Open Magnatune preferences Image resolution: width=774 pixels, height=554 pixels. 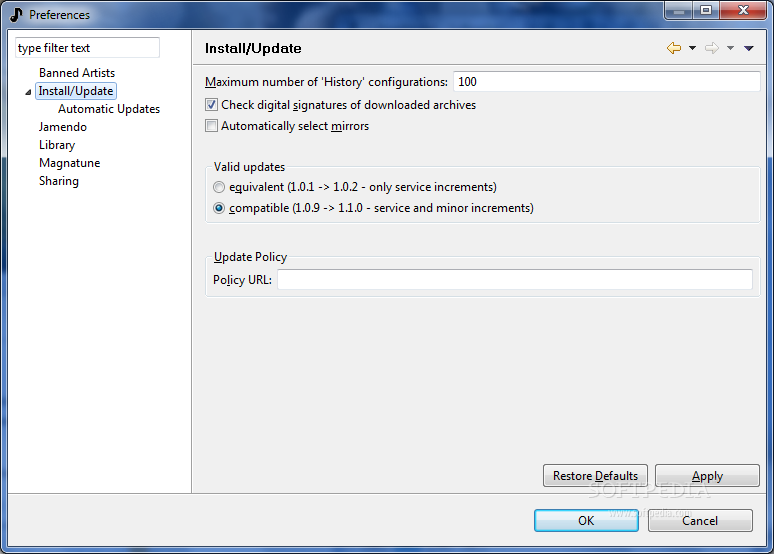(70, 163)
